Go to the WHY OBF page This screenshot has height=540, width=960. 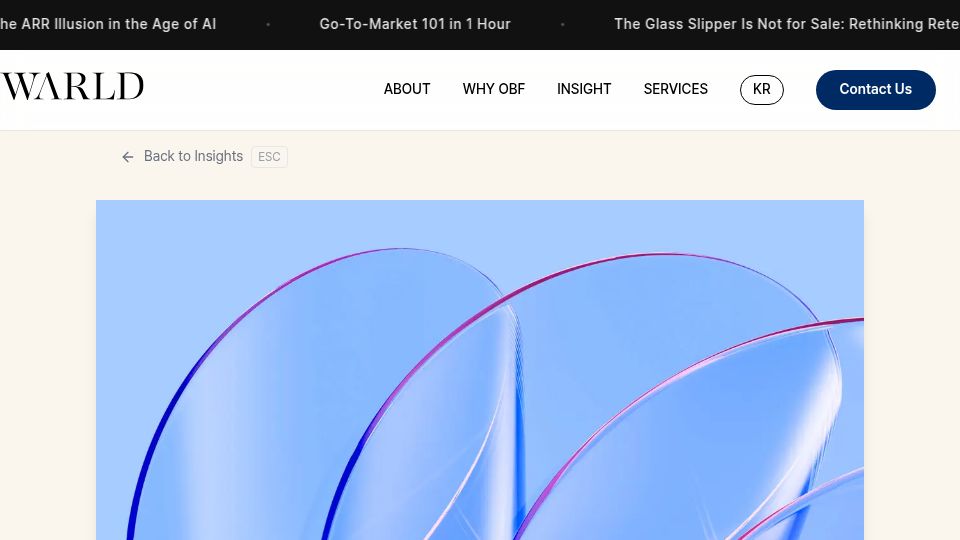(493, 89)
